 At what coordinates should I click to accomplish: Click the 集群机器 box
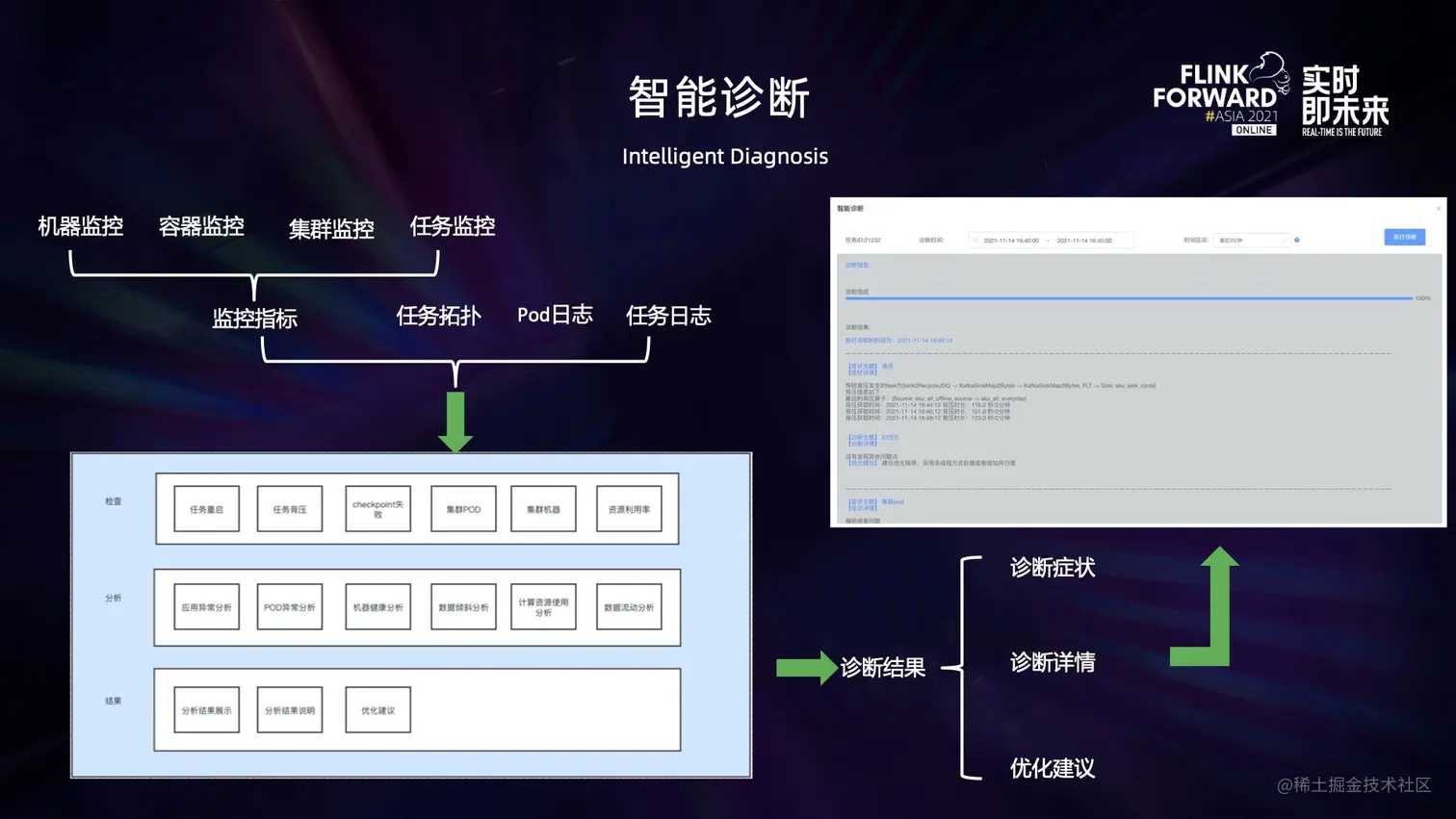tap(543, 509)
